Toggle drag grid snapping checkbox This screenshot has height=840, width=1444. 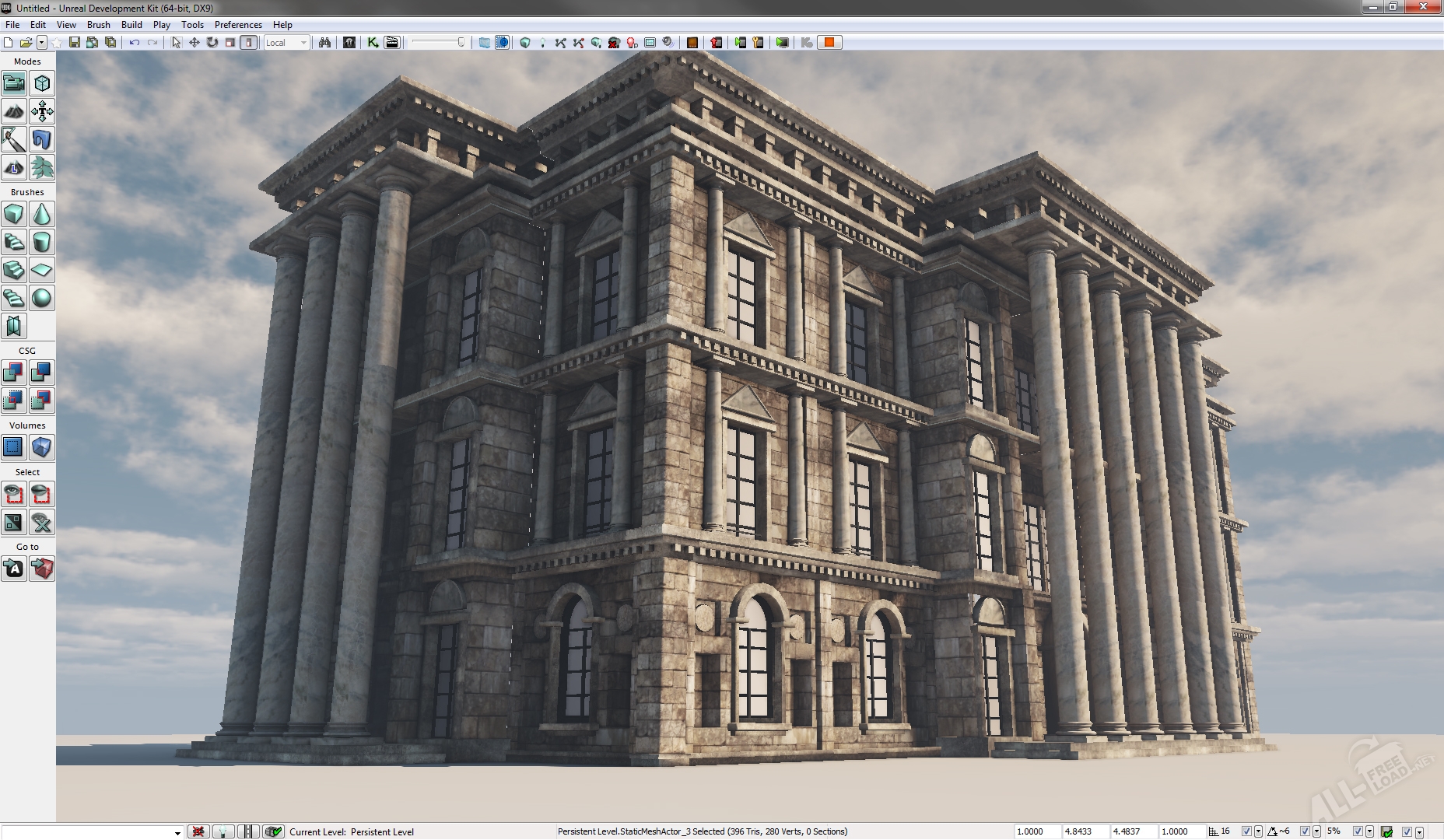1246,831
